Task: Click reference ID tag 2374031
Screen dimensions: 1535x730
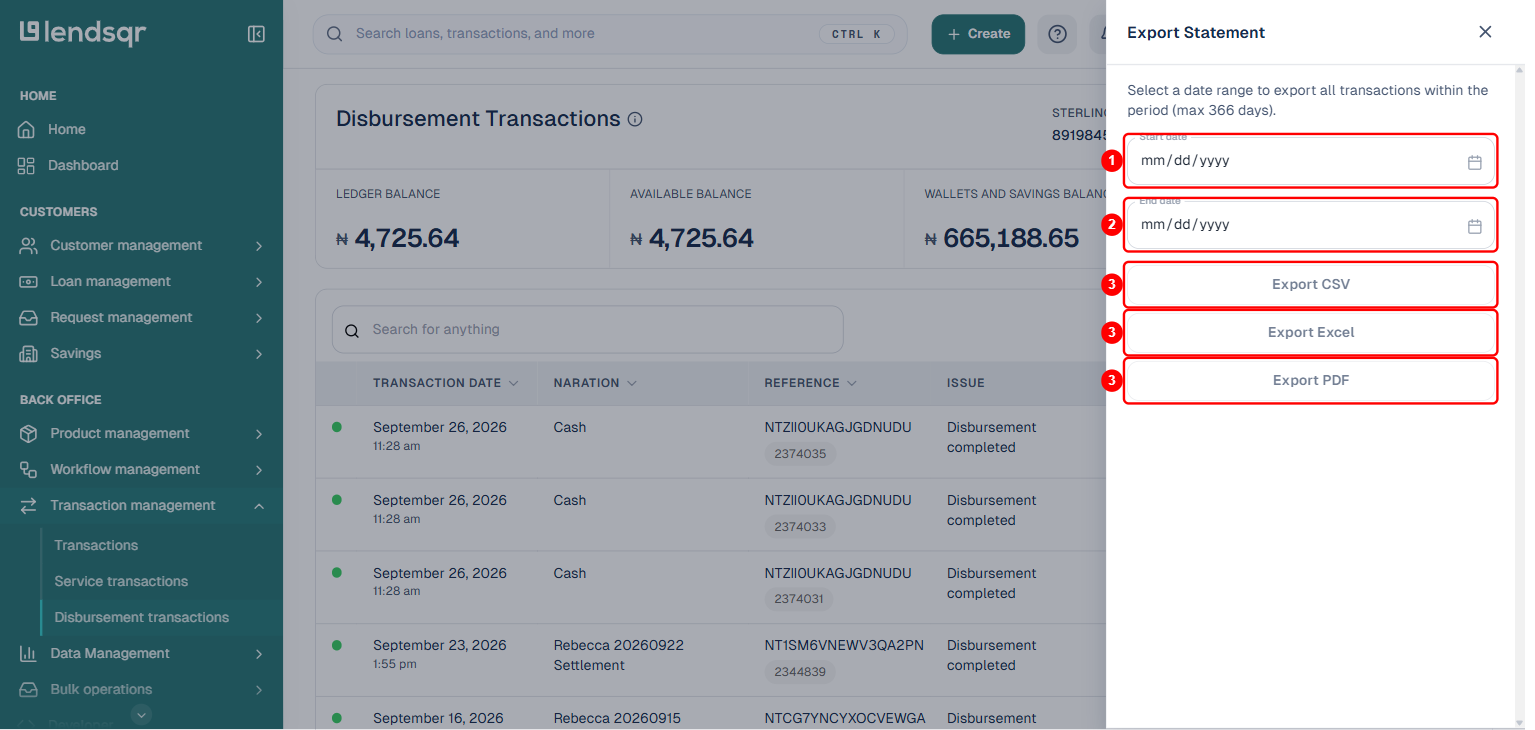Action: tap(800, 600)
